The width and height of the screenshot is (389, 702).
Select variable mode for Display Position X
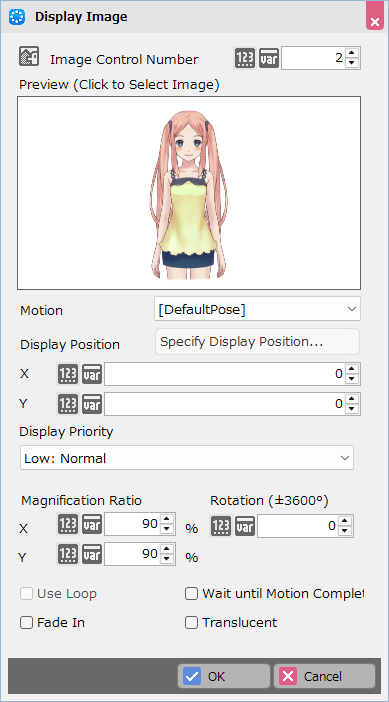click(x=92, y=374)
